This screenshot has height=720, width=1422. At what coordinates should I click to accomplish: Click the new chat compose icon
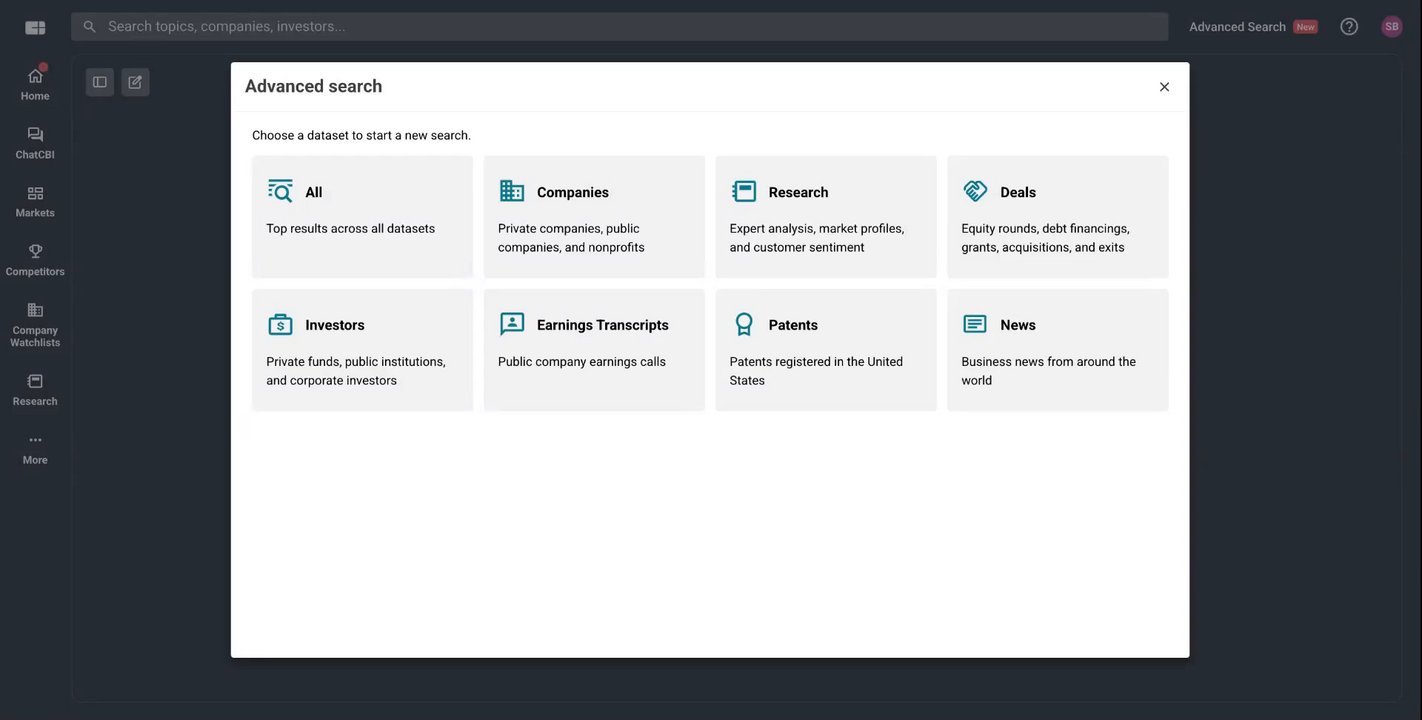135,82
